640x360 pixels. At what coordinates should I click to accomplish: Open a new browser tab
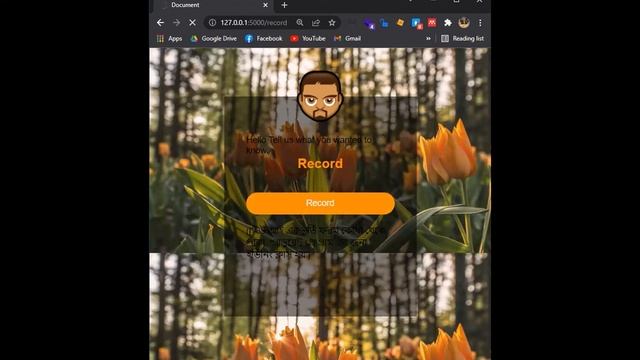[284, 5]
